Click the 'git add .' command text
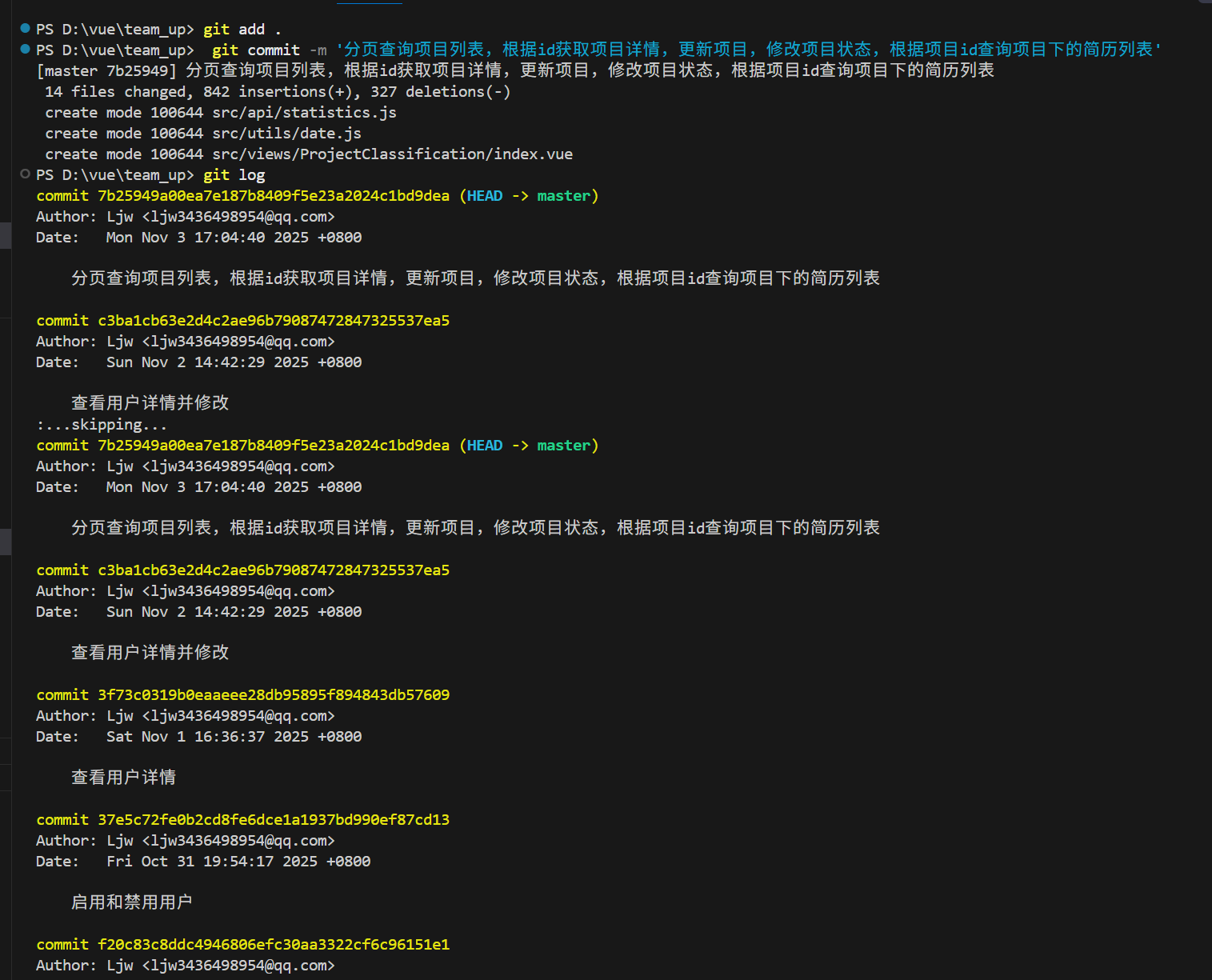 point(242,30)
